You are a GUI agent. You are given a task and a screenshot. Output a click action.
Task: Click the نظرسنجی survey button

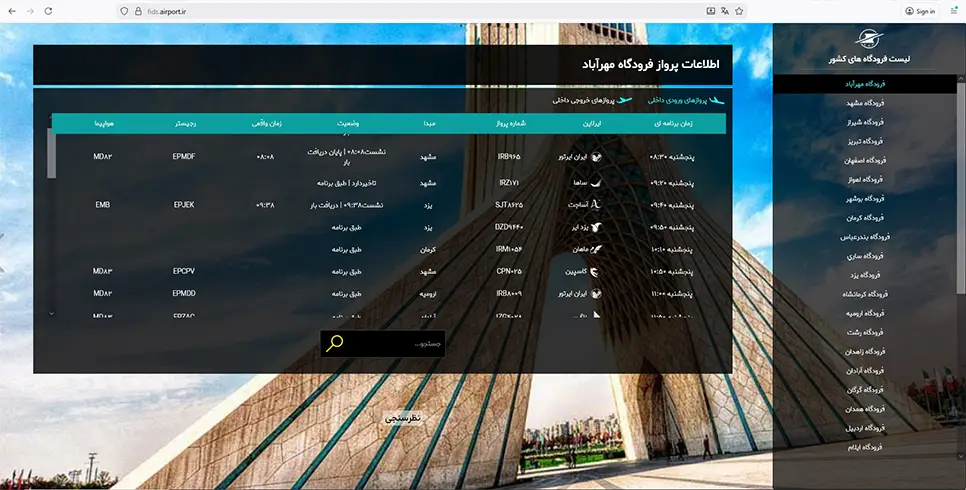pyautogui.click(x=403, y=418)
